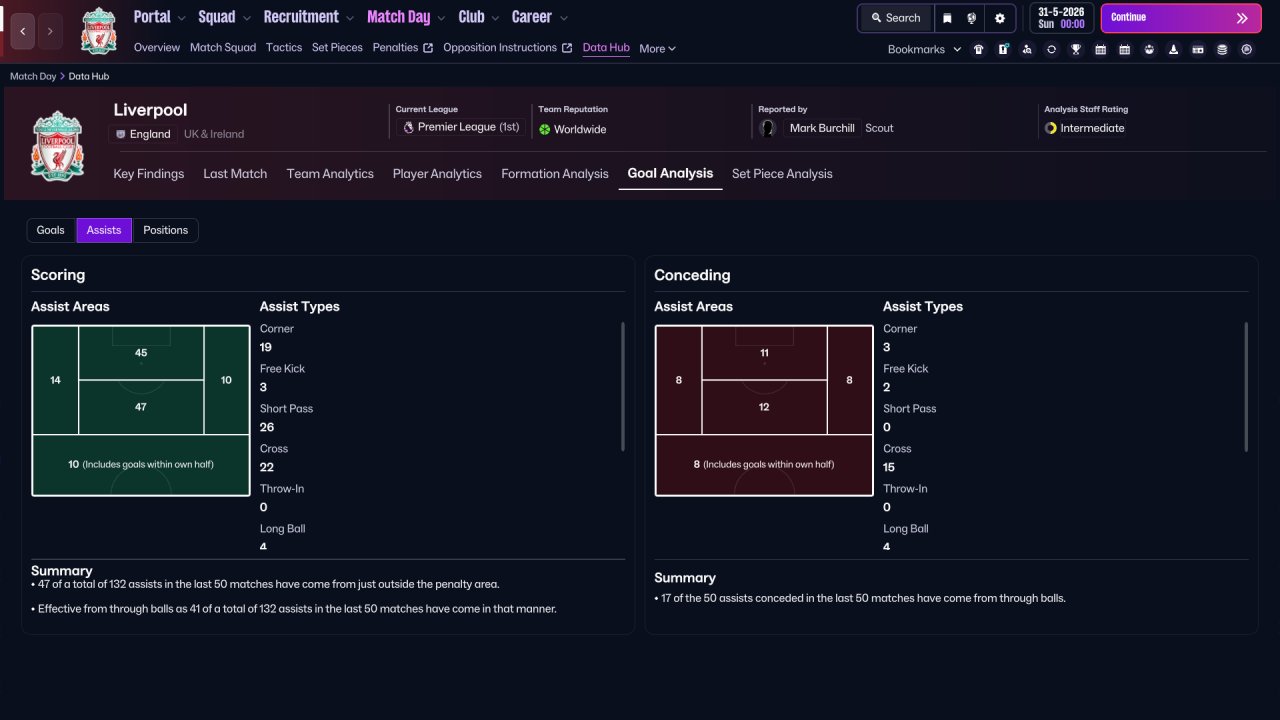1280x720 pixels.
Task: Open the Set Piece Analysis tab
Action: (782, 174)
